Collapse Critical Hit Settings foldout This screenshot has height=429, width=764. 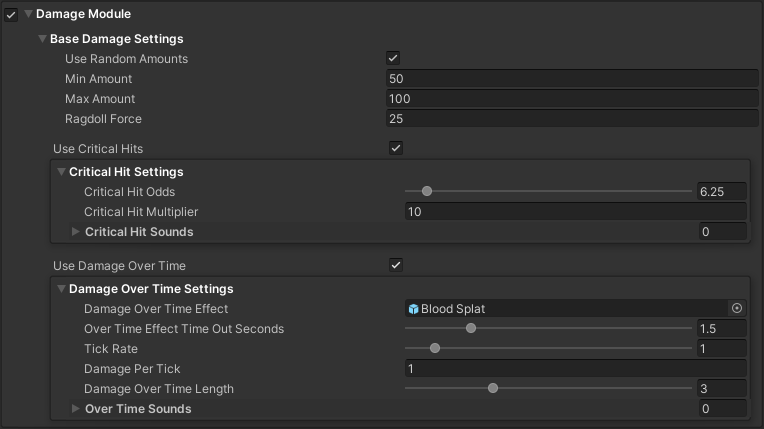click(61, 172)
